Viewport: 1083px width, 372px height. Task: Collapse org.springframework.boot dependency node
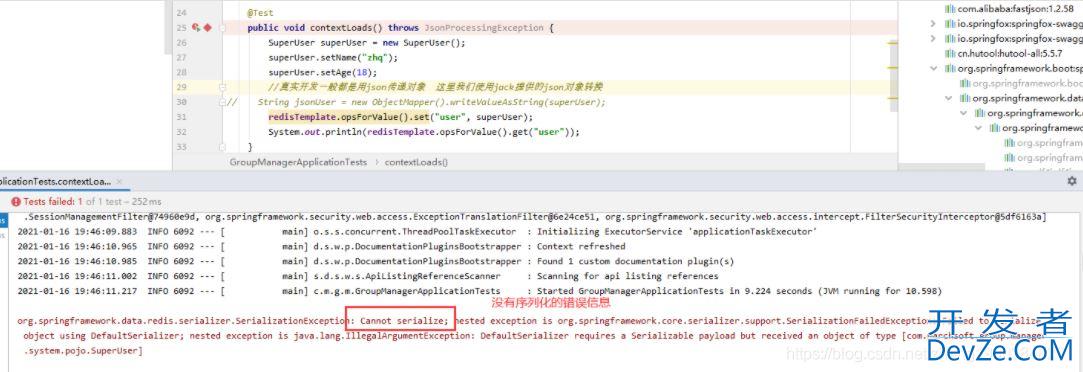click(933, 68)
